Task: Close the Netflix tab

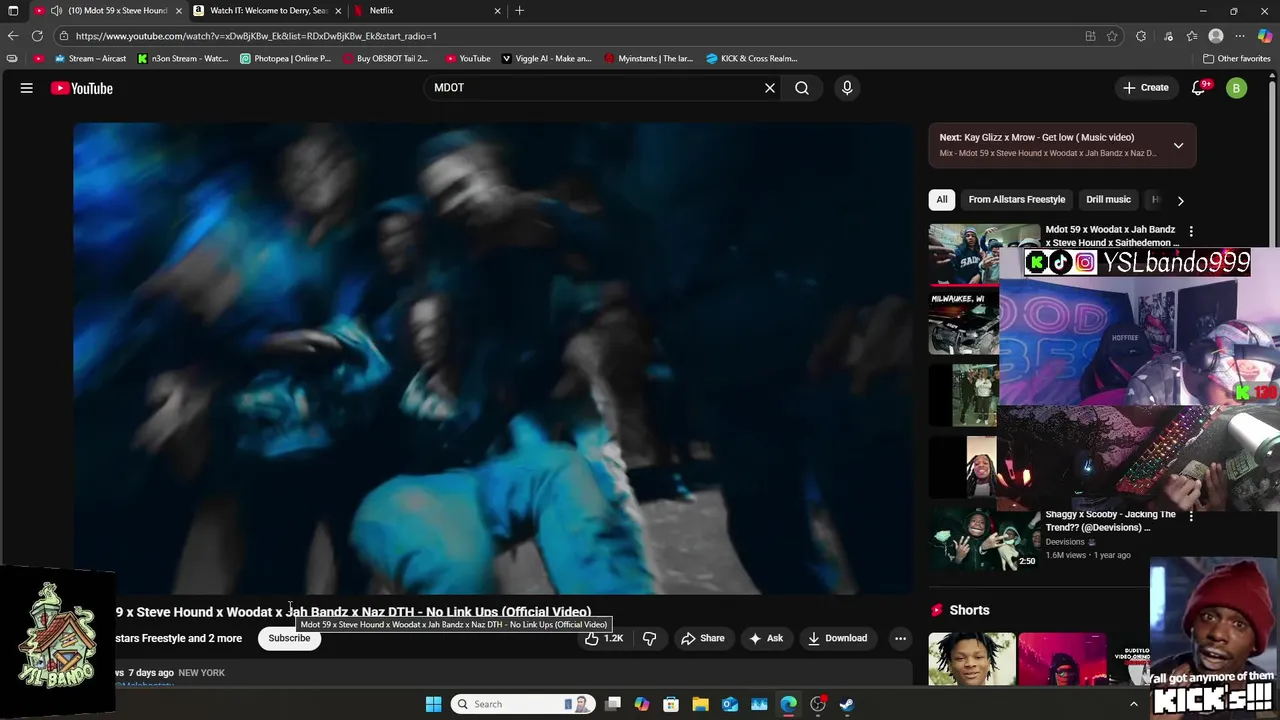Action: point(497,11)
